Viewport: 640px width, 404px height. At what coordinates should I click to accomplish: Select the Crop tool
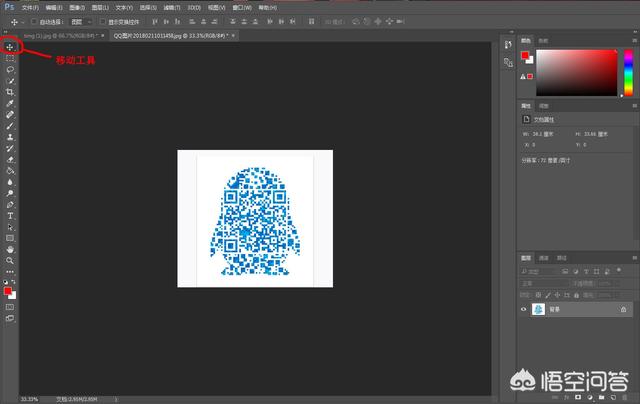(x=10, y=92)
